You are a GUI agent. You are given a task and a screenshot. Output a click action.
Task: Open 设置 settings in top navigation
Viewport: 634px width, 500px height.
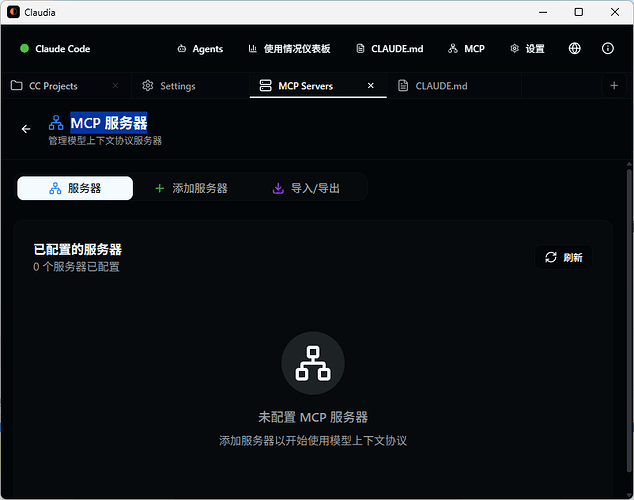[527, 49]
